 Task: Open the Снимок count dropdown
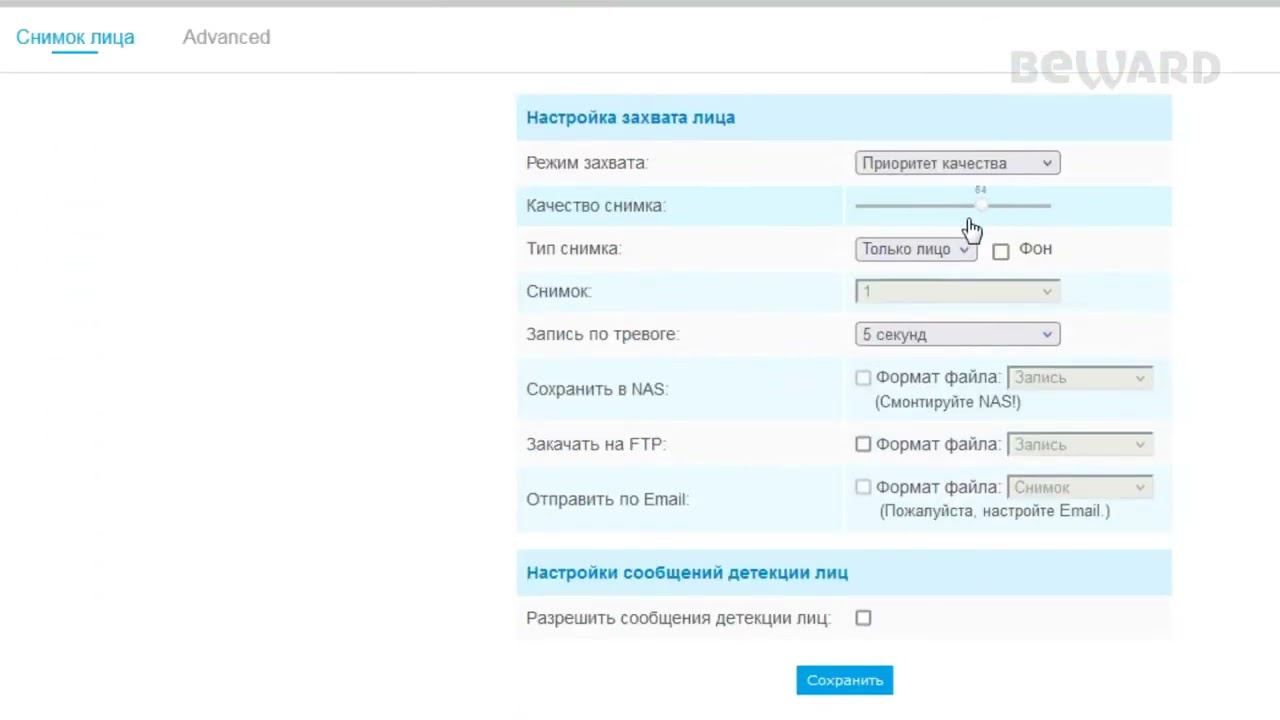(958, 291)
